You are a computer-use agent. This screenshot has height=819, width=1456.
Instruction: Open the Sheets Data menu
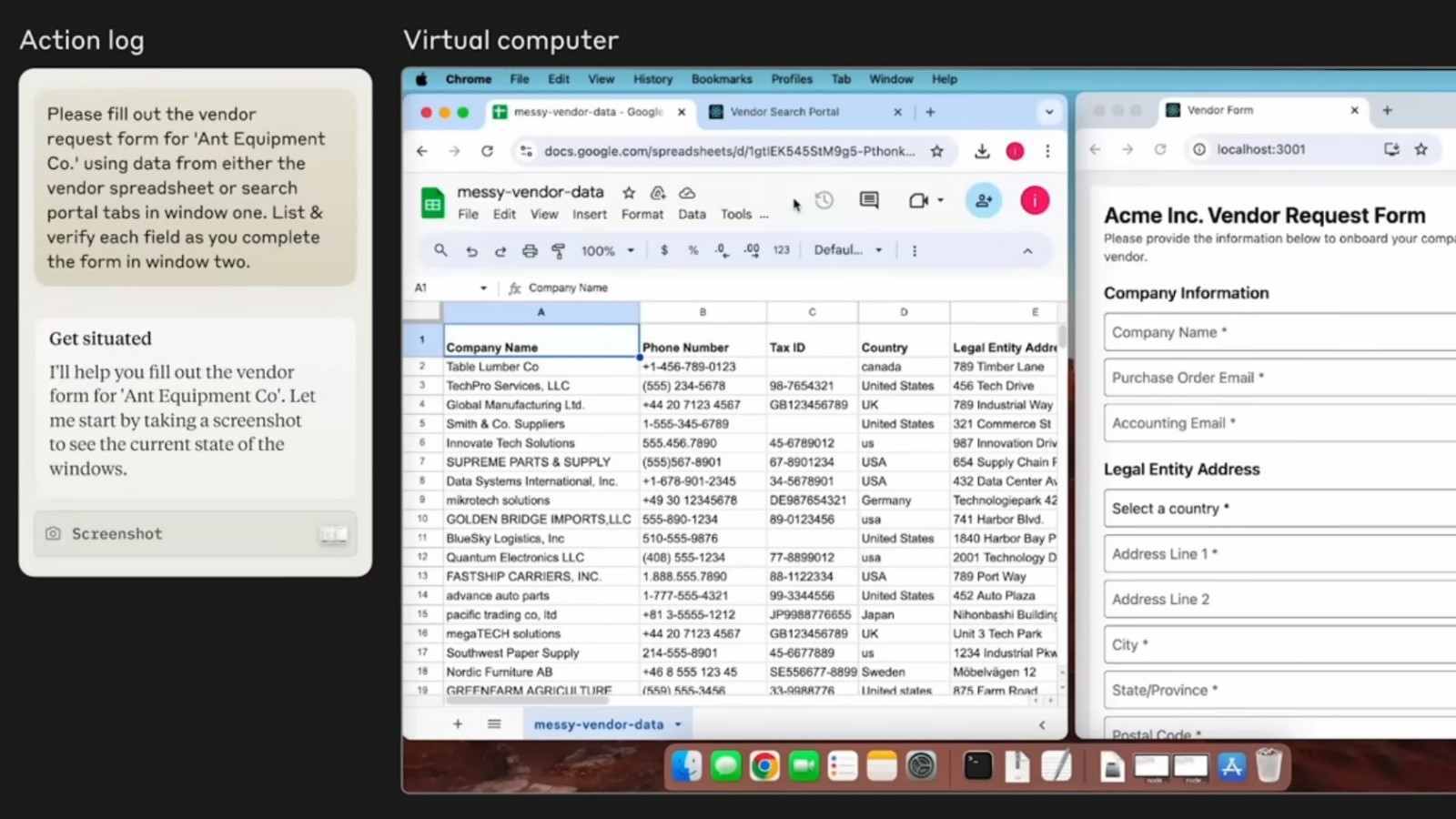click(692, 215)
